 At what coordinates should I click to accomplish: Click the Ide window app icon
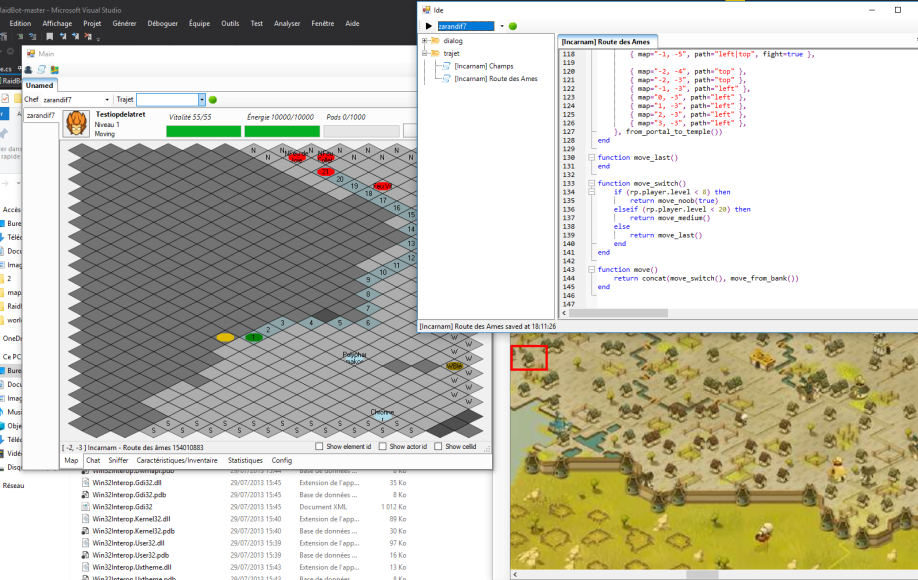pos(426,10)
